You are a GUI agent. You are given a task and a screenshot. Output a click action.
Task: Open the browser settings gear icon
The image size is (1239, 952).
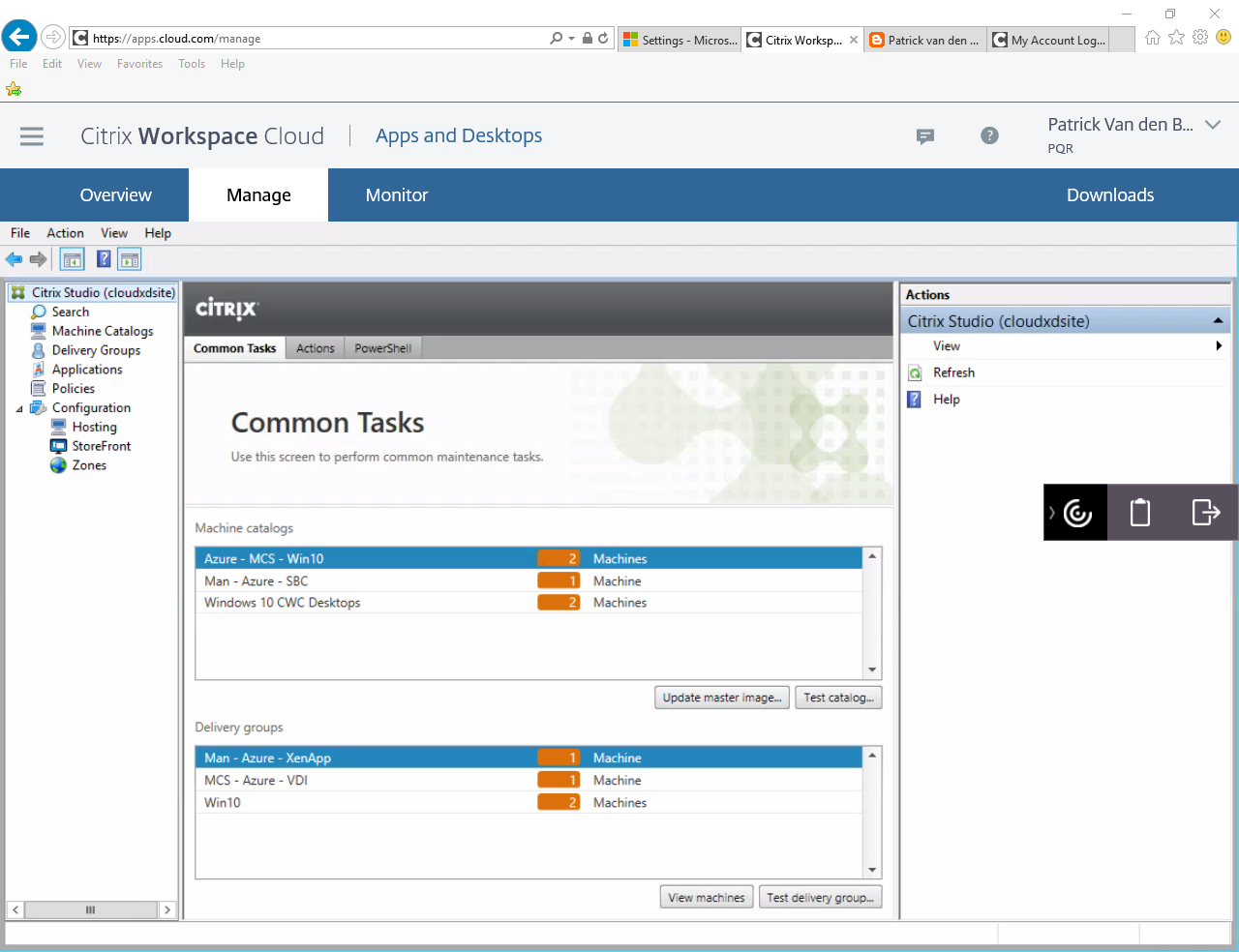pos(1200,37)
